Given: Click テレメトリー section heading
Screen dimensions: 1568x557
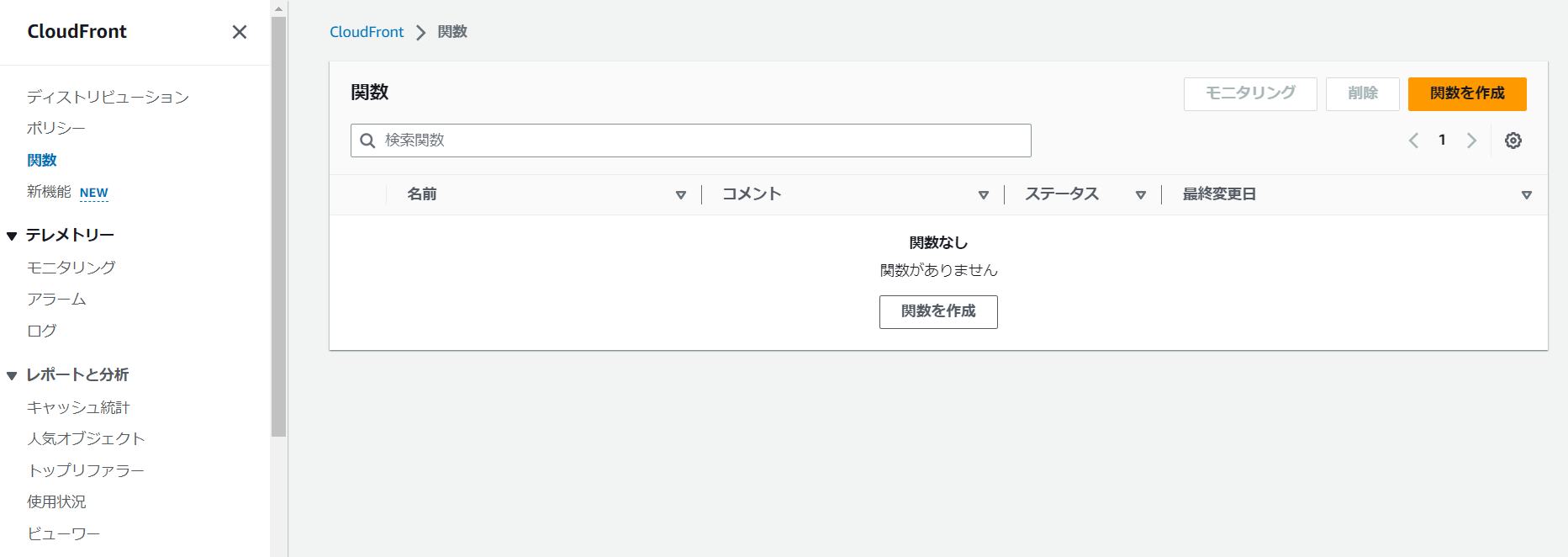Looking at the screenshot, I should [x=70, y=235].
